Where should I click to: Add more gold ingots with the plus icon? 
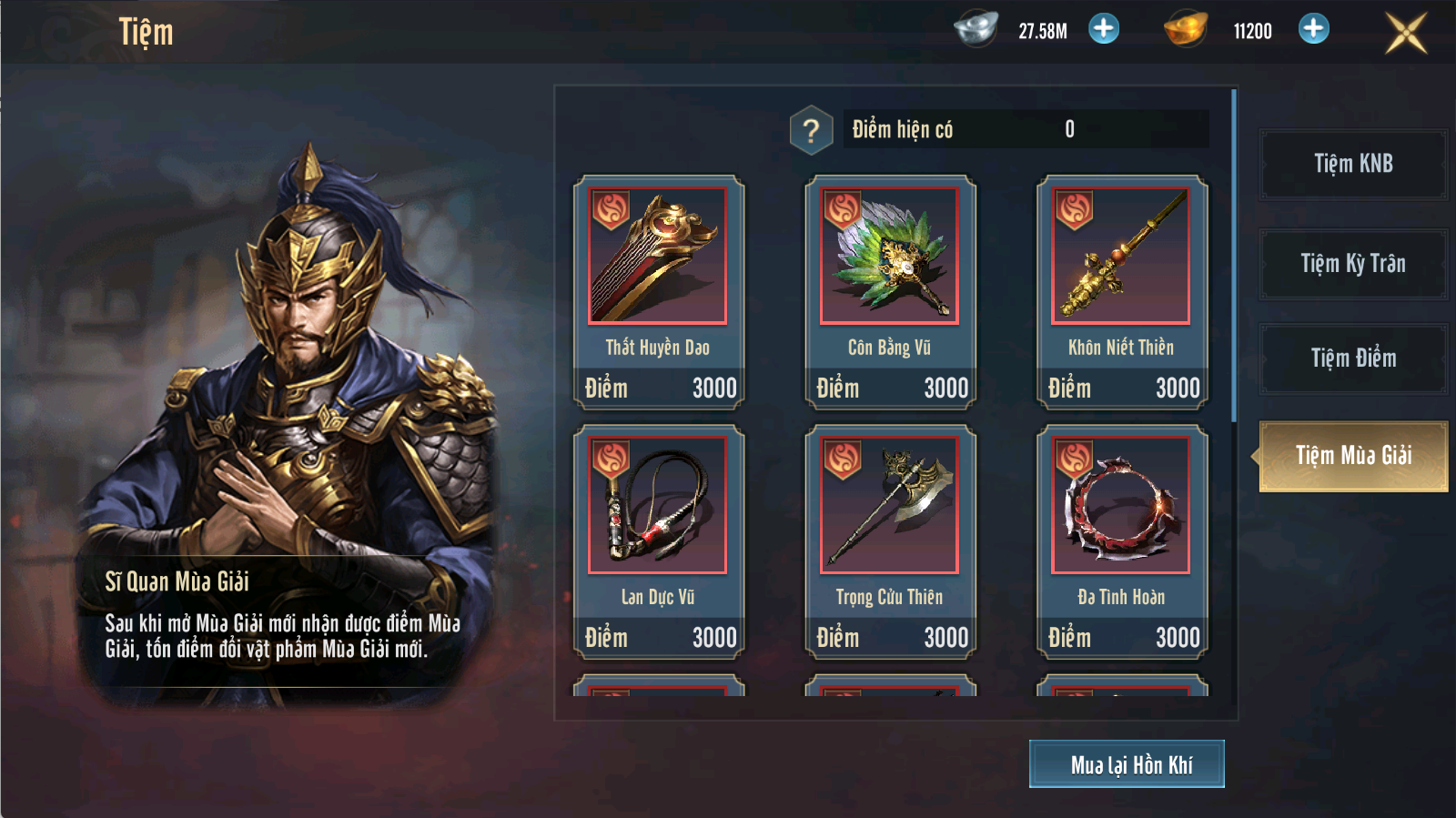click(1313, 29)
